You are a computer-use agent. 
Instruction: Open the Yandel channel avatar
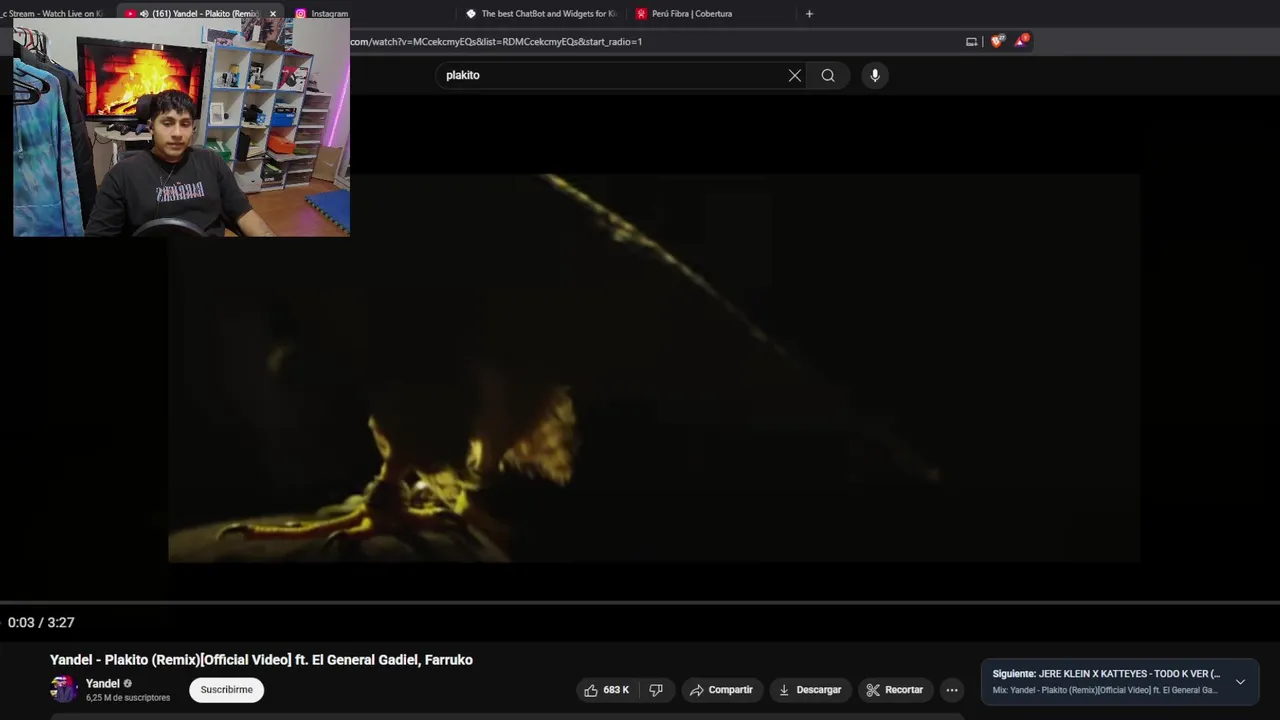pyautogui.click(x=63, y=689)
